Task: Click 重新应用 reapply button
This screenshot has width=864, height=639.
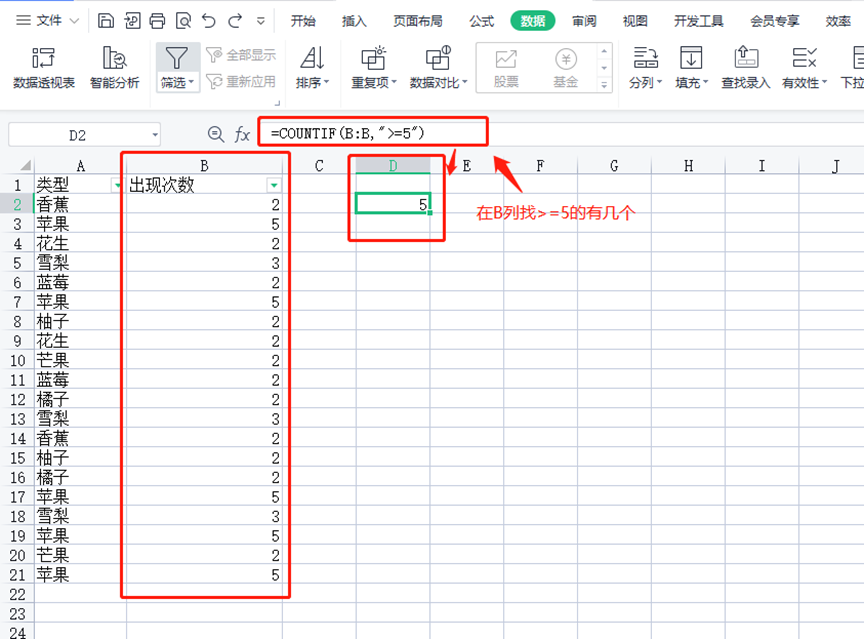Action: coord(241,82)
